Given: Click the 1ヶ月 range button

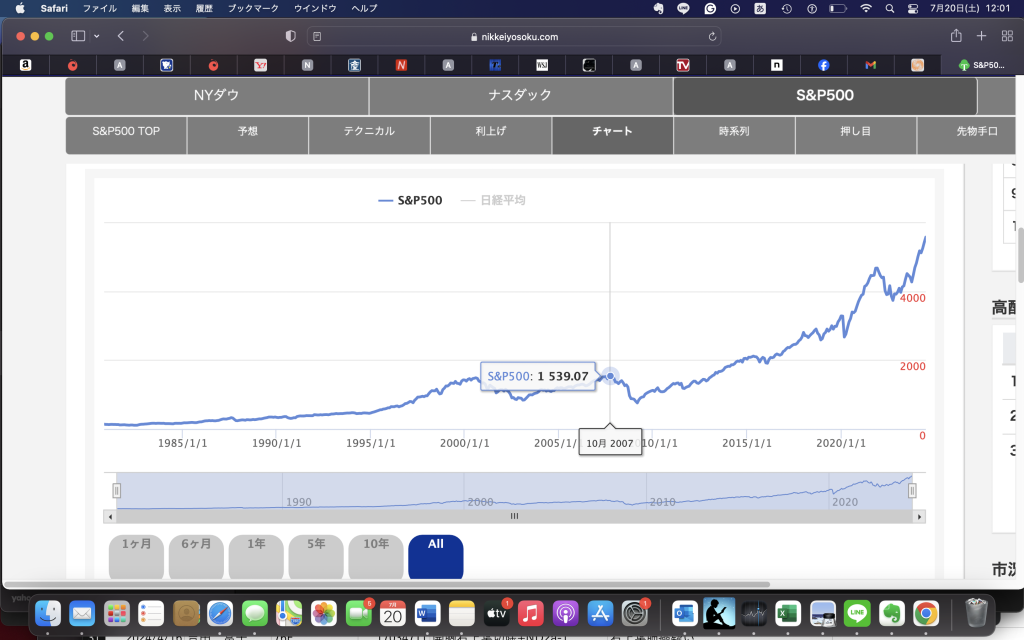Looking at the screenshot, I should (x=136, y=545).
